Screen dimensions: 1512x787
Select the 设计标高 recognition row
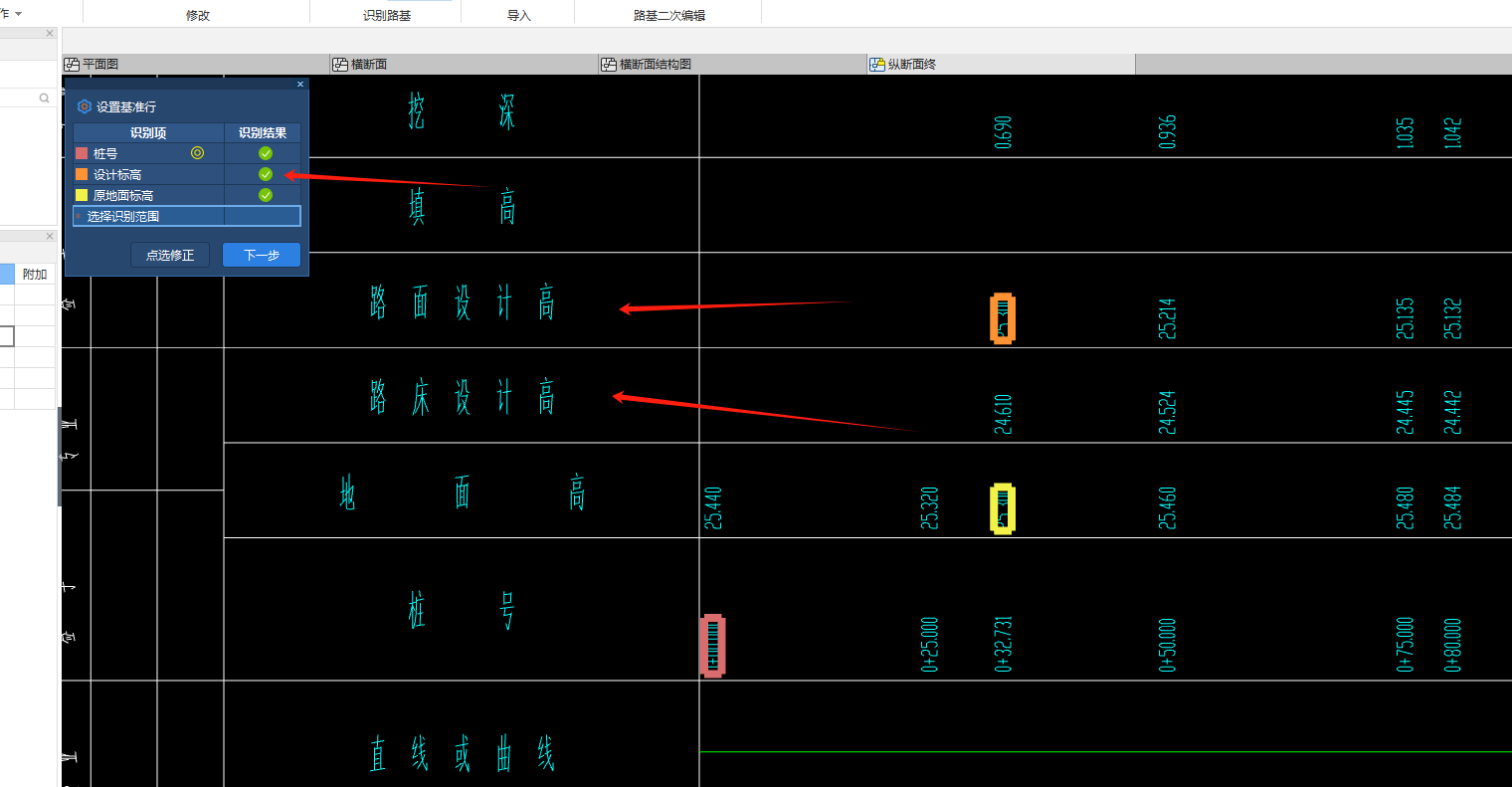(x=187, y=174)
